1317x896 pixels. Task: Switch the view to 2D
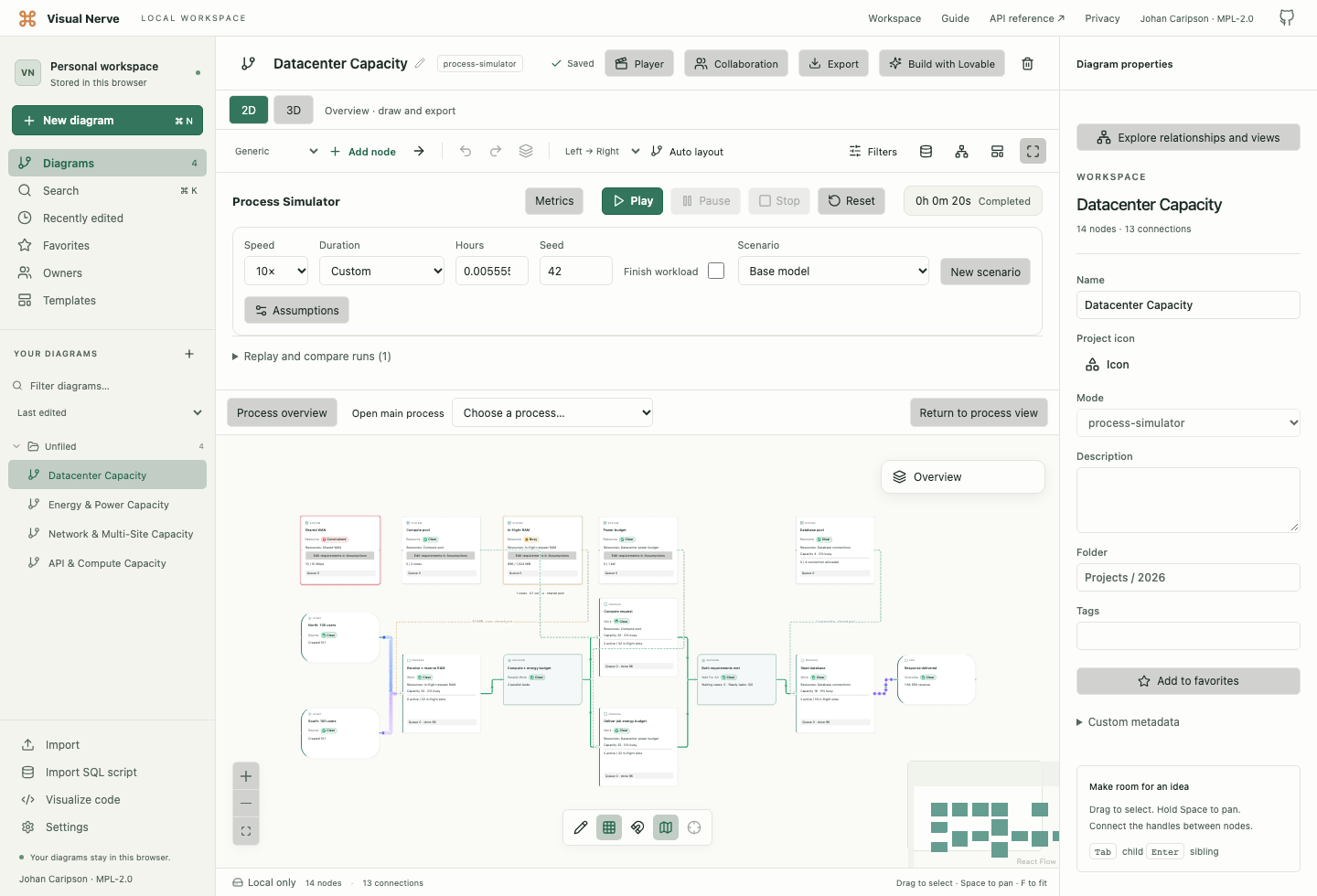(x=249, y=110)
